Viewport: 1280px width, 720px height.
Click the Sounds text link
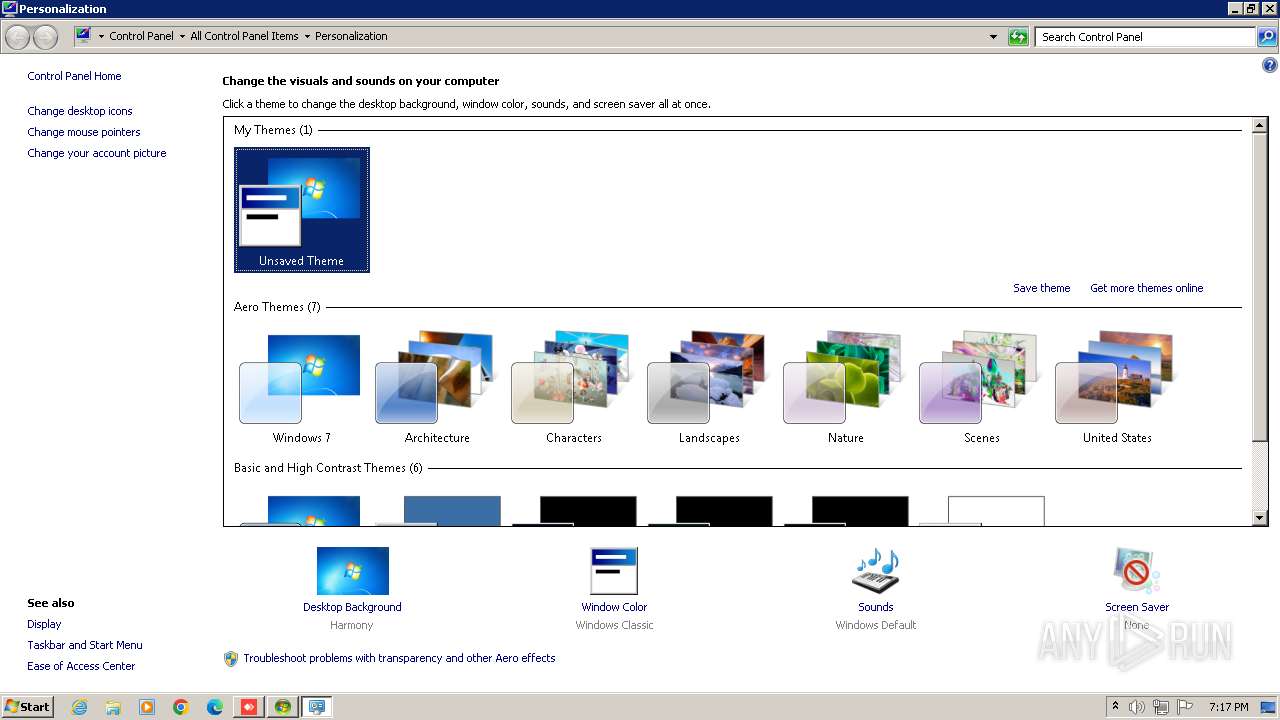point(875,607)
